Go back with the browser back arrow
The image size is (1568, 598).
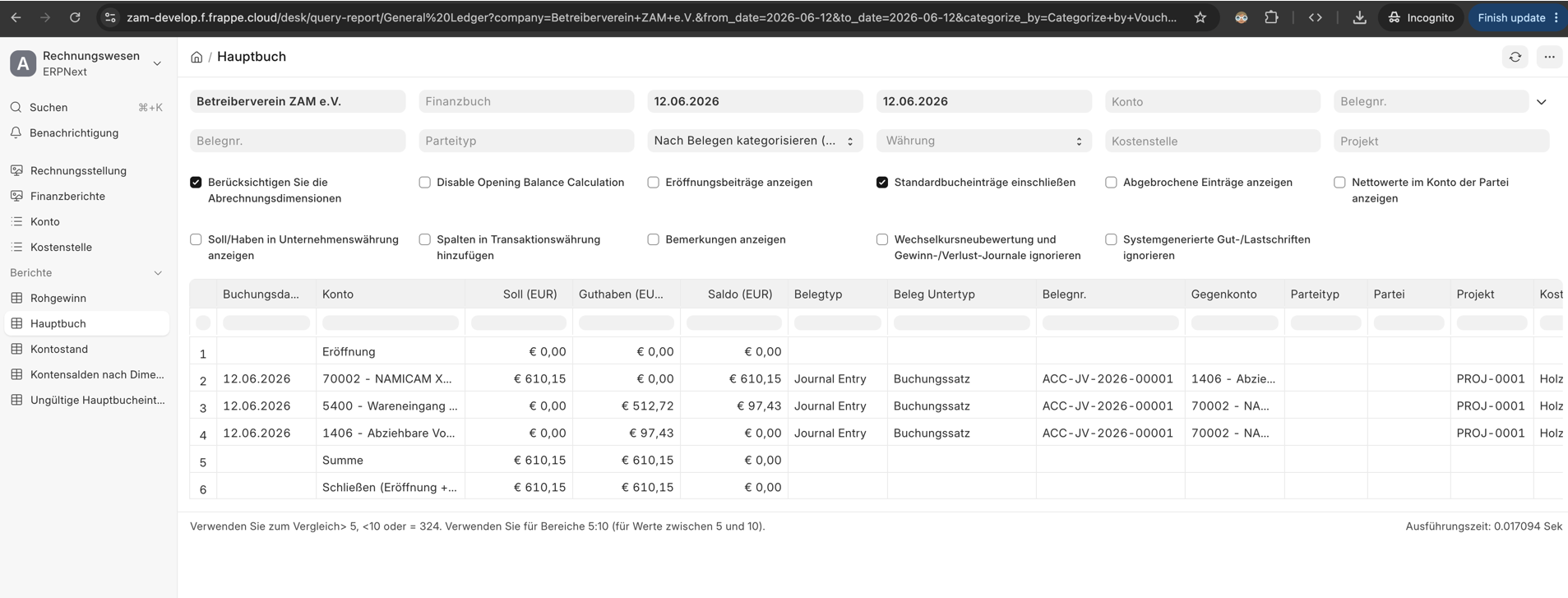click(16, 17)
